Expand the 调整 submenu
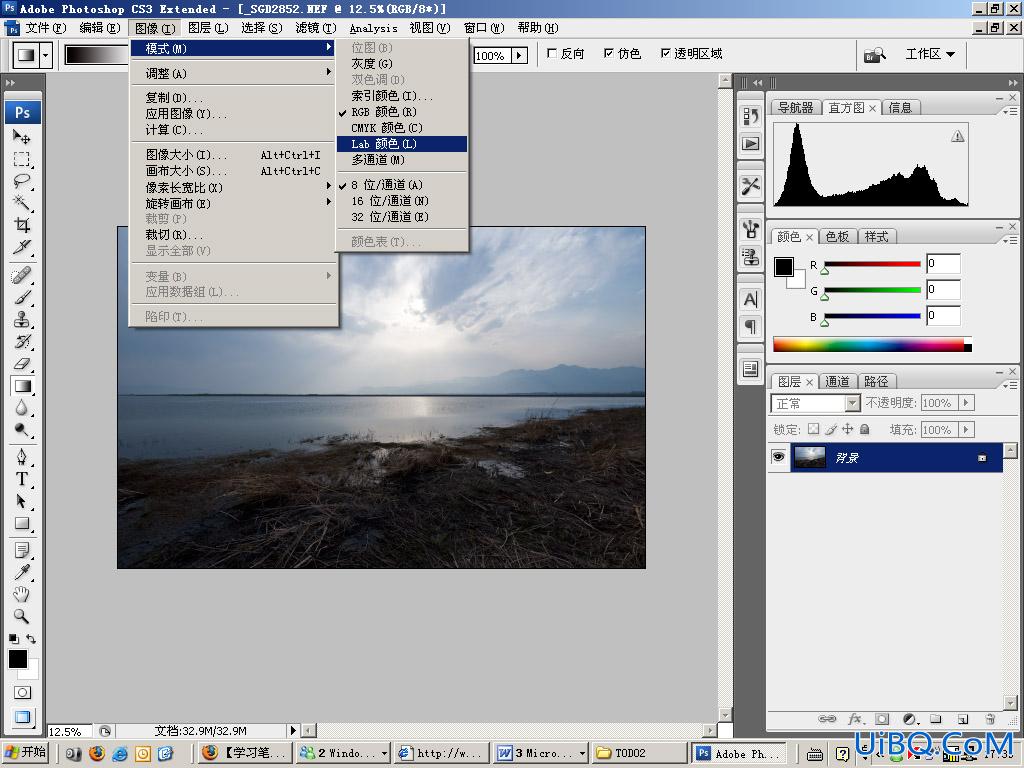 coord(234,73)
